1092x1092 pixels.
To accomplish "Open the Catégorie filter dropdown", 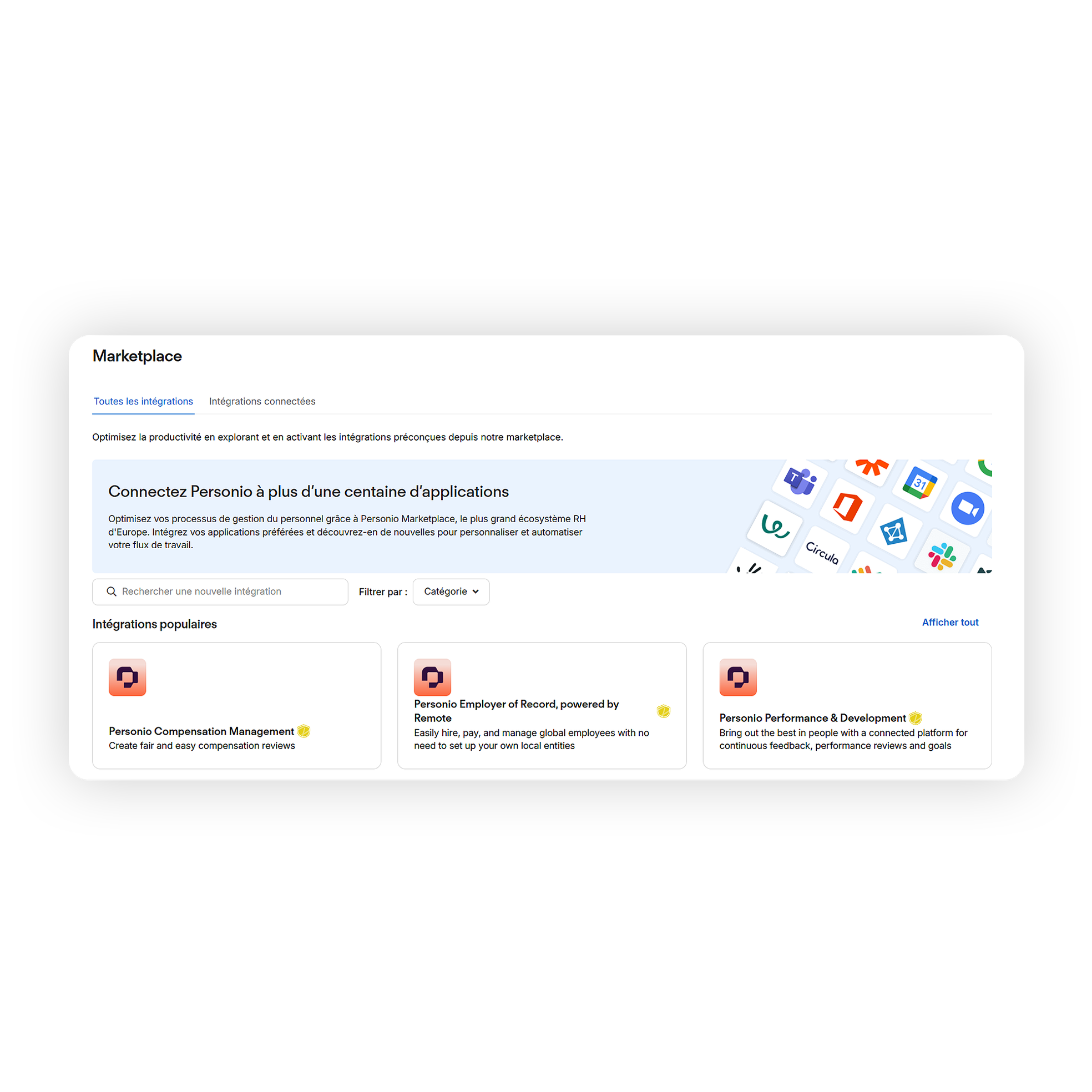I will [x=451, y=592].
